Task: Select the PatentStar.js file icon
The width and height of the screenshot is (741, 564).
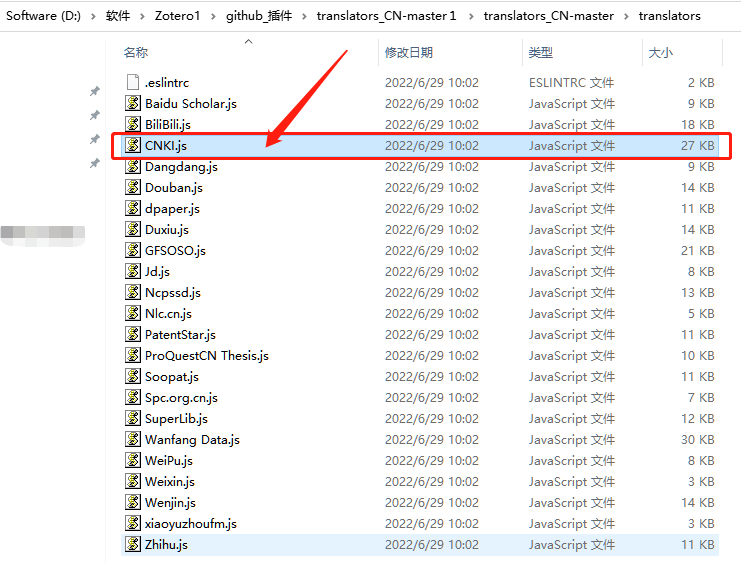Action: (133, 334)
